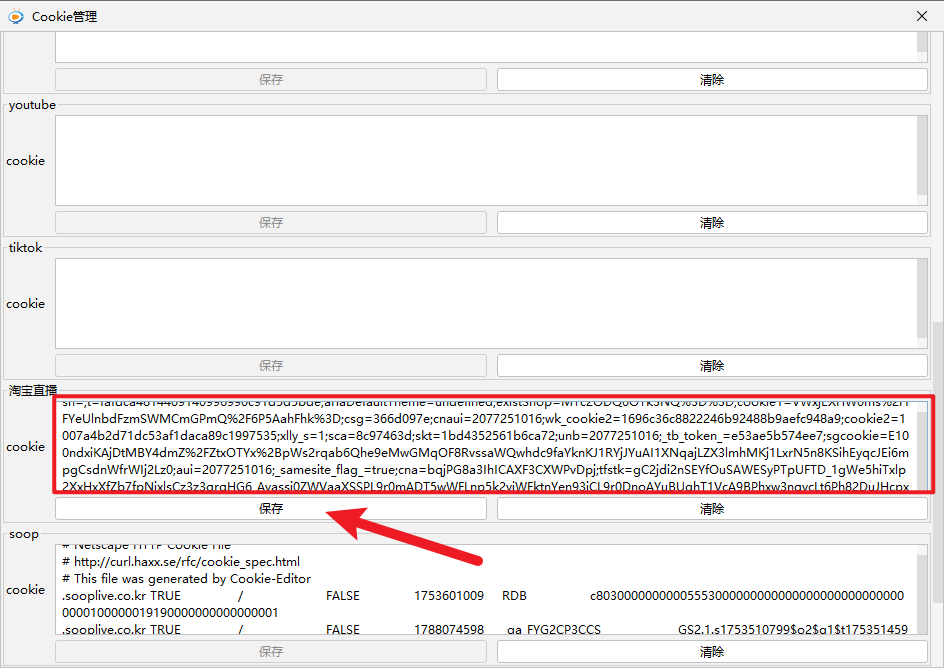Viewport: 944px width, 668px height.
Task: Save the soop cookie
Action: pyautogui.click(x=270, y=651)
